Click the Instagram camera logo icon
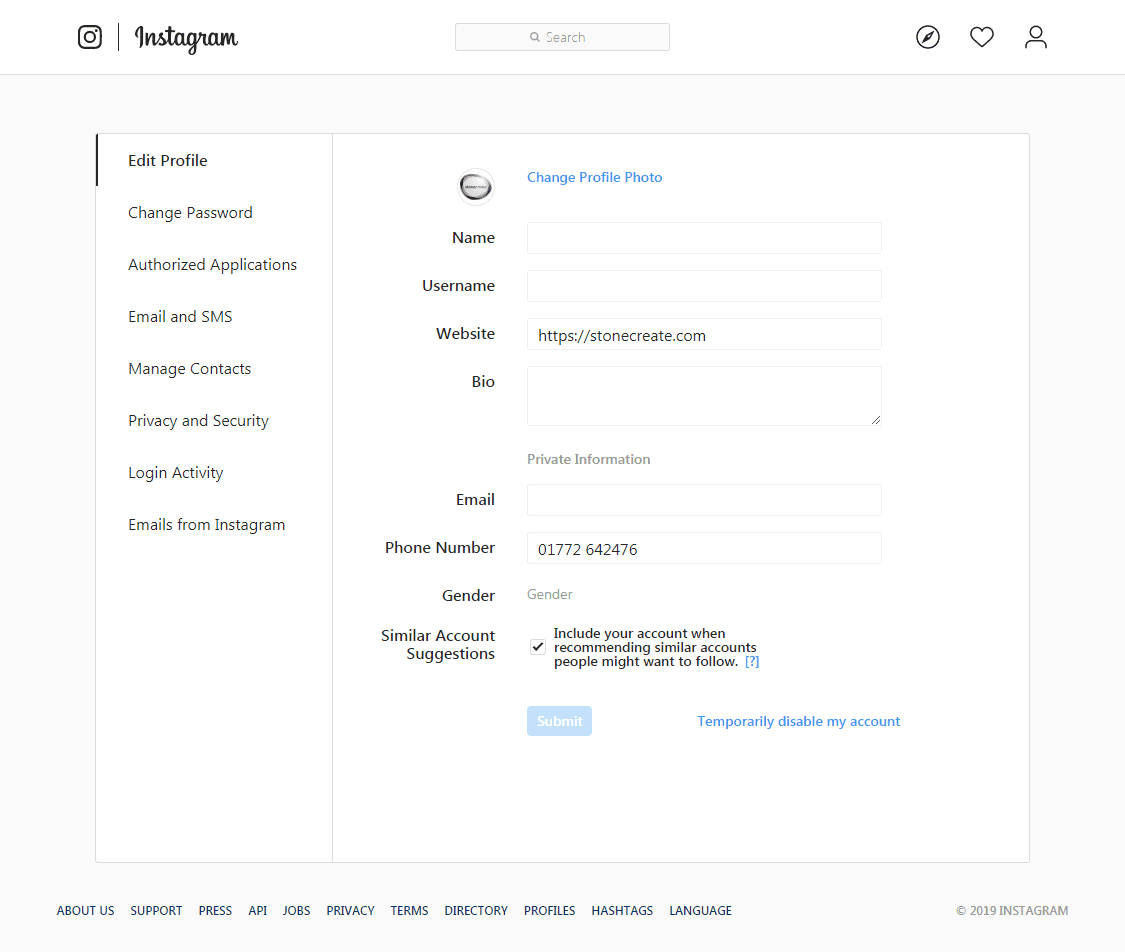 pyautogui.click(x=90, y=37)
